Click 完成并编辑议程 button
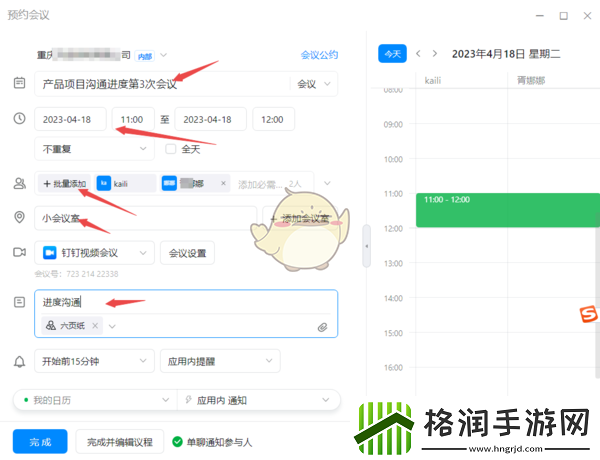 (x=120, y=442)
